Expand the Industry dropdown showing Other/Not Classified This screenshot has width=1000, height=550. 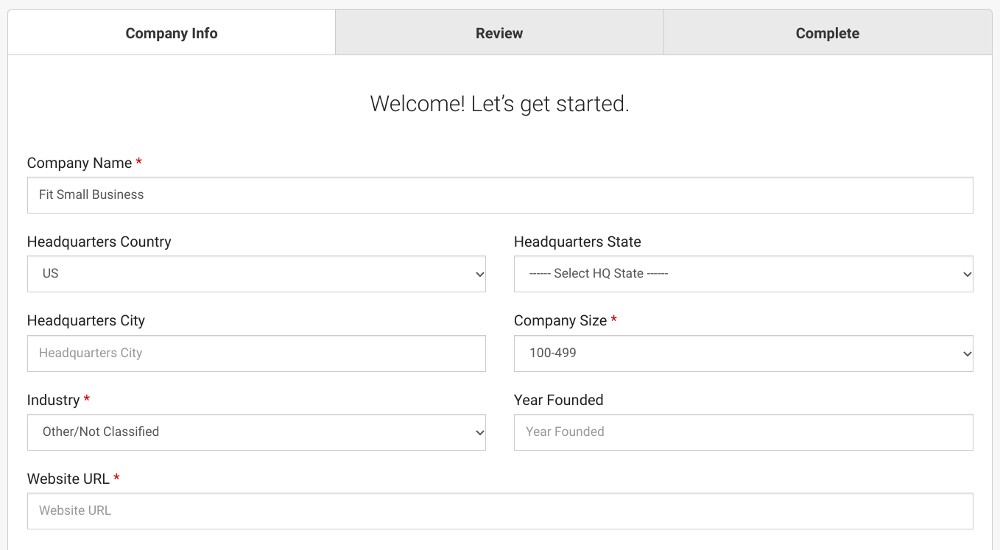pos(256,432)
